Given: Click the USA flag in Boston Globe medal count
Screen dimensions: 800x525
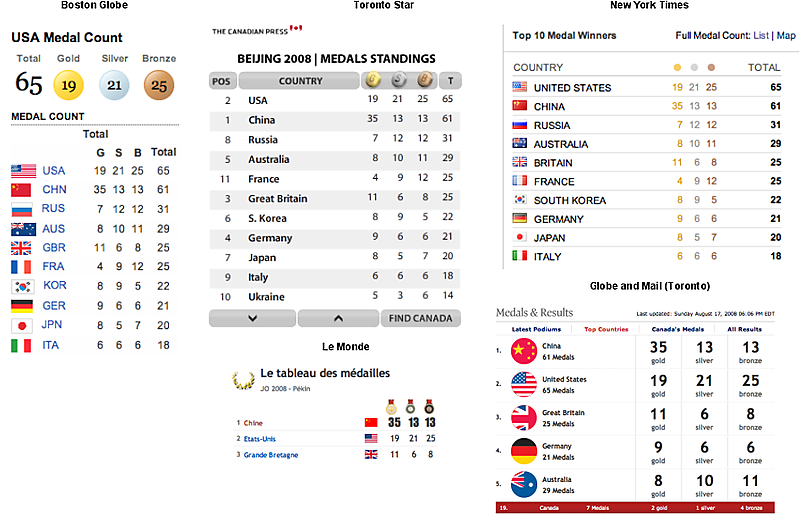Looking at the screenshot, I should point(23,171).
